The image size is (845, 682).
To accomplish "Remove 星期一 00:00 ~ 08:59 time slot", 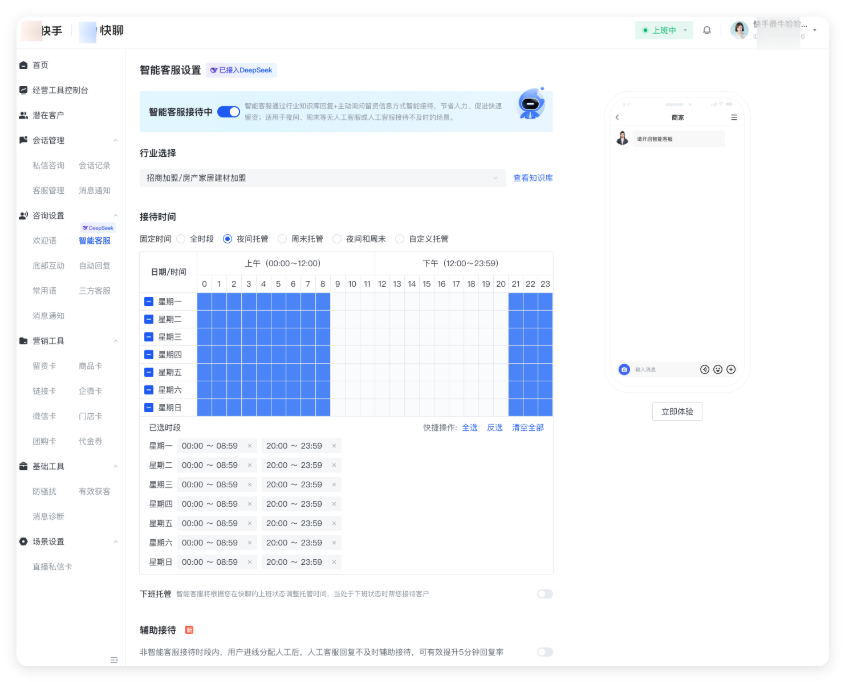I will pos(250,446).
